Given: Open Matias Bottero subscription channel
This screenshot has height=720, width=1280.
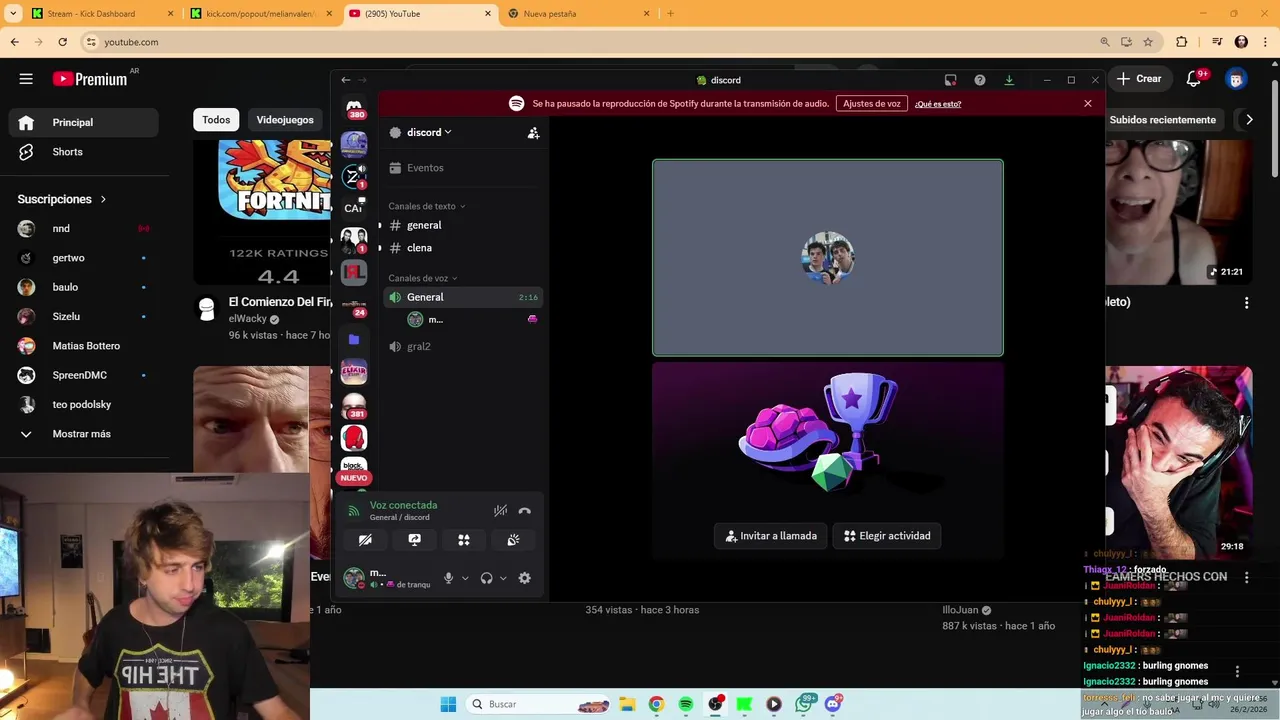Looking at the screenshot, I should (84, 346).
